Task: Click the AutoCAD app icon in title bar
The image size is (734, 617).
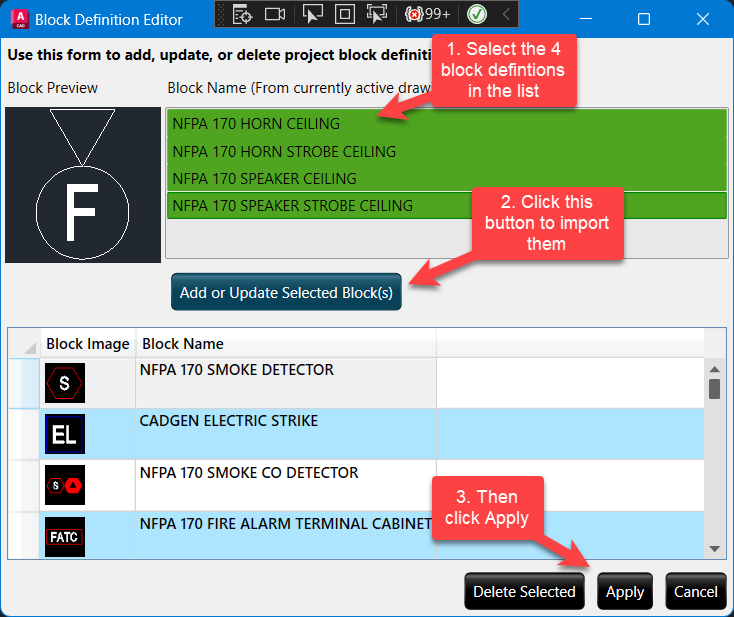Action: coord(20,19)
